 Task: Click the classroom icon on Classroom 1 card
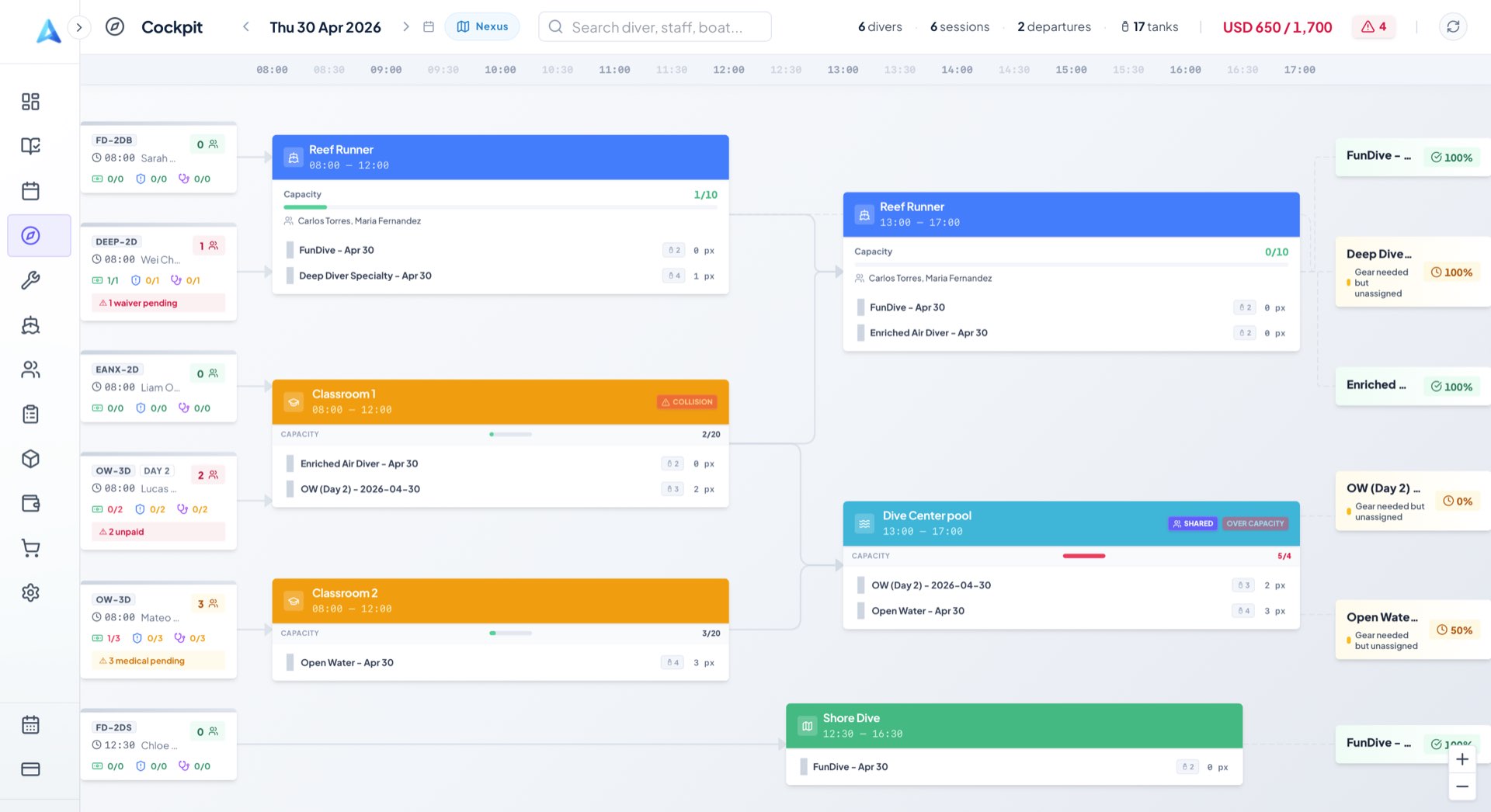(294, 402)
